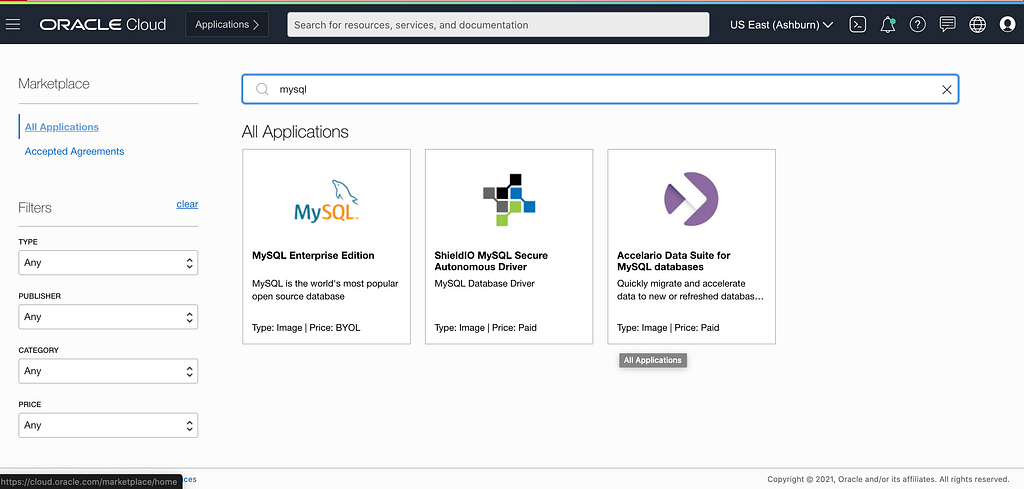Open the CATEGORY filter dropdown
Image resolution: width=1024 pixels, height=489 pixels.
pos(108,371)
